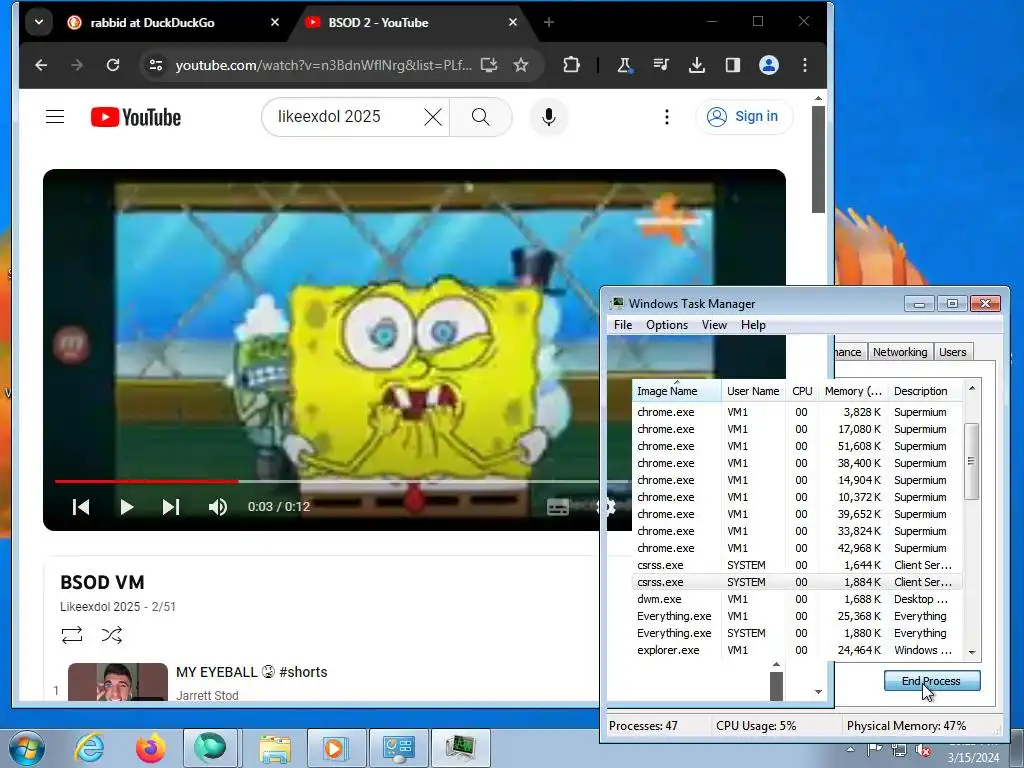Open Task Manager Help menu
This screenshot has height=768, width=1024.
point(753,325)
